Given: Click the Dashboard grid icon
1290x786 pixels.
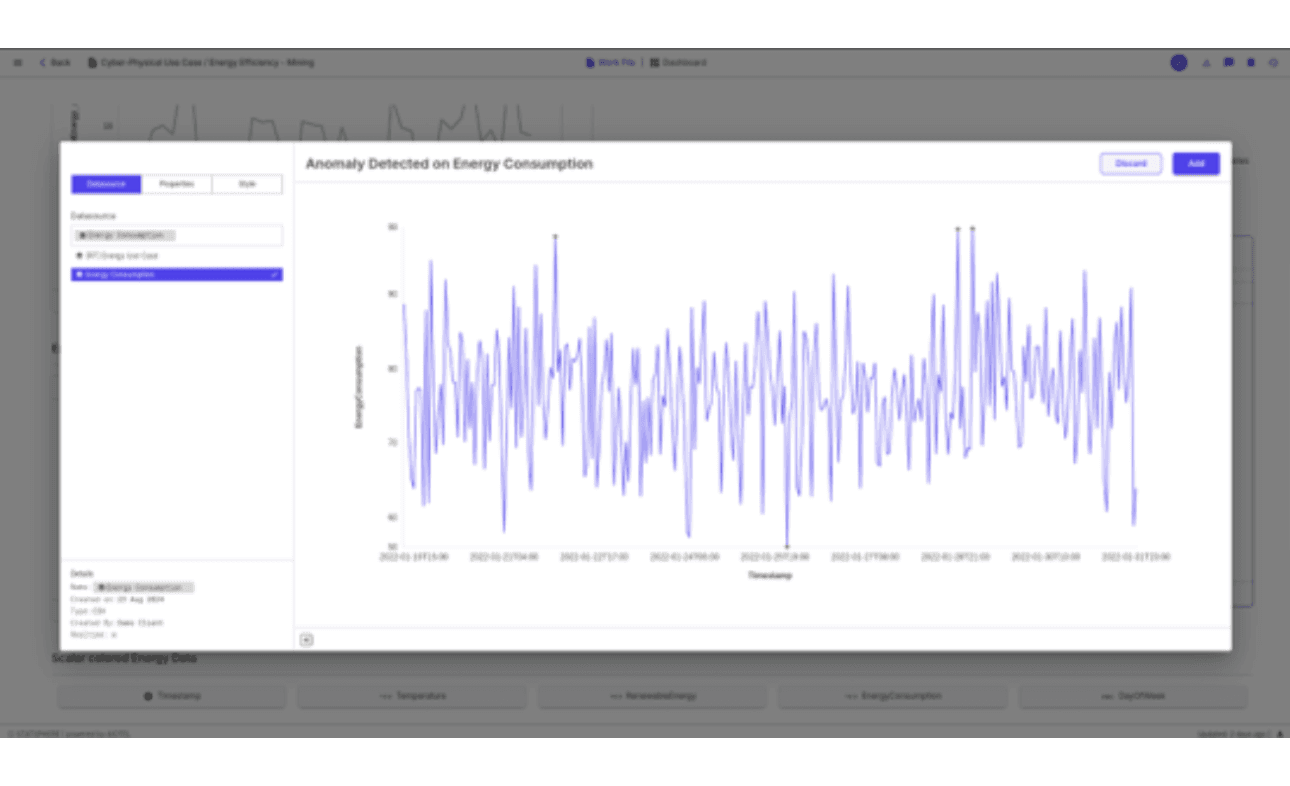Looking at the screenshot, I should (x=655, y=62).
